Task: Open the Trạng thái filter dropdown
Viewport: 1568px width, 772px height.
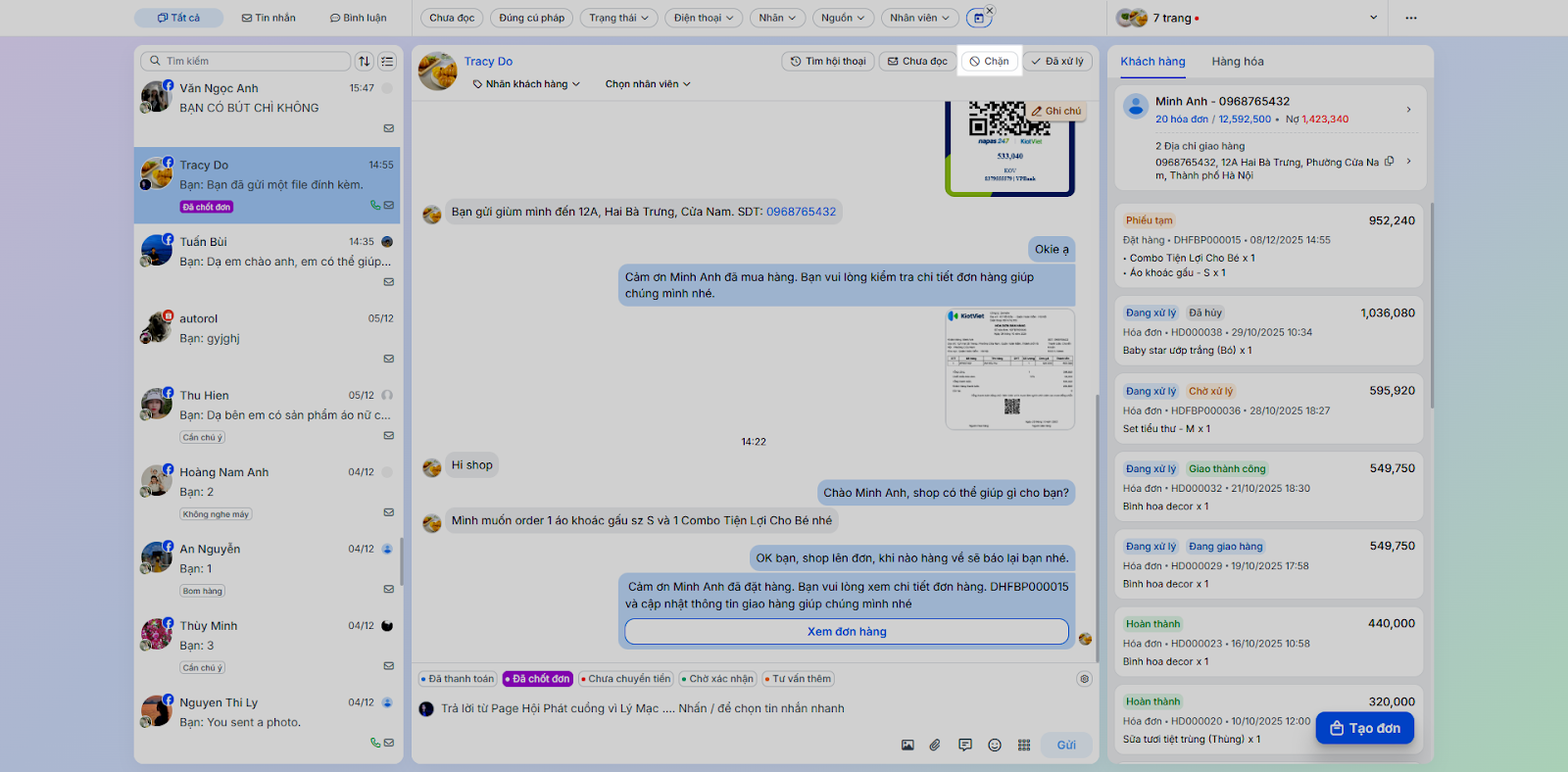Action: (x=618, y=18)
